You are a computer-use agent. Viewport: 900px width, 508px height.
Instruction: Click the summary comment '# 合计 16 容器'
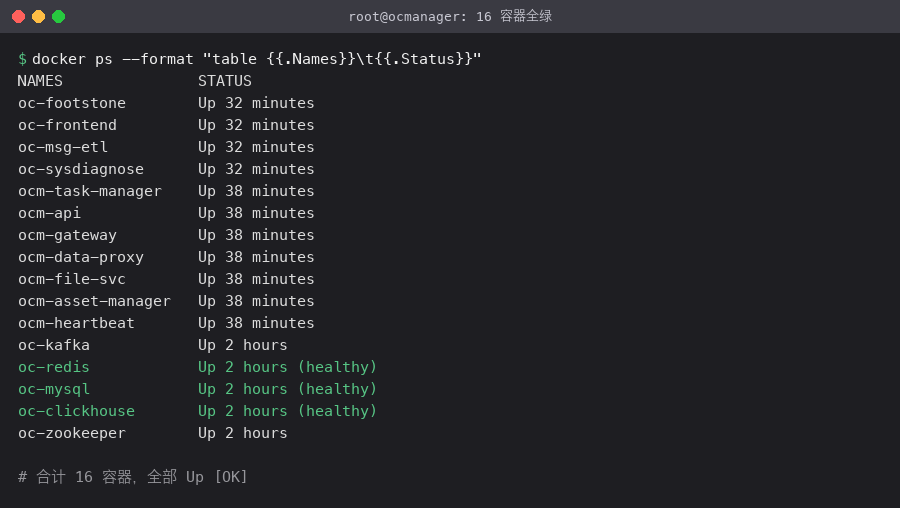(x=75, y=477)
